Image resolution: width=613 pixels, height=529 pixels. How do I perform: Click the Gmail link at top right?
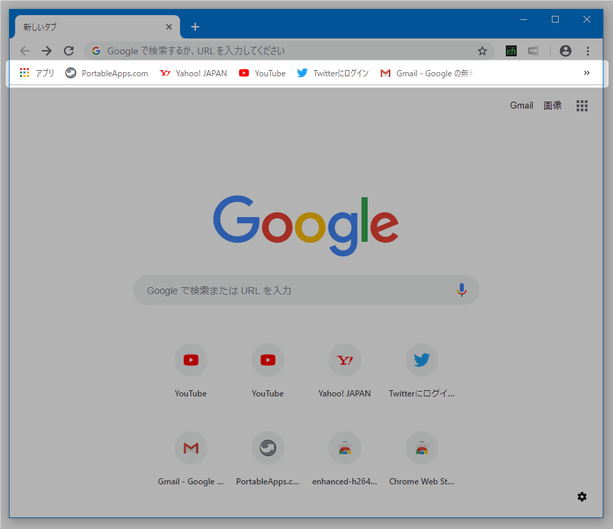tap(521, 106)
